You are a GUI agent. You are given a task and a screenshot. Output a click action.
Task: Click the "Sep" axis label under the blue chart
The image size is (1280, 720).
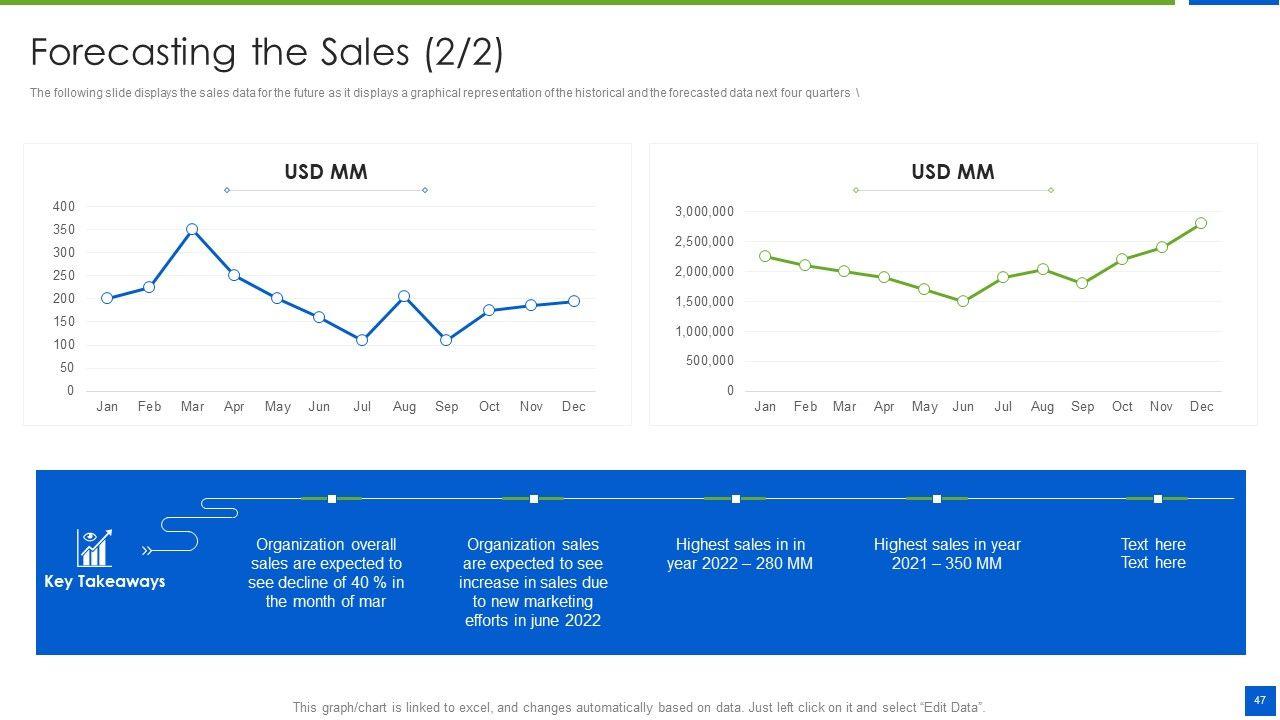point(447,406)
